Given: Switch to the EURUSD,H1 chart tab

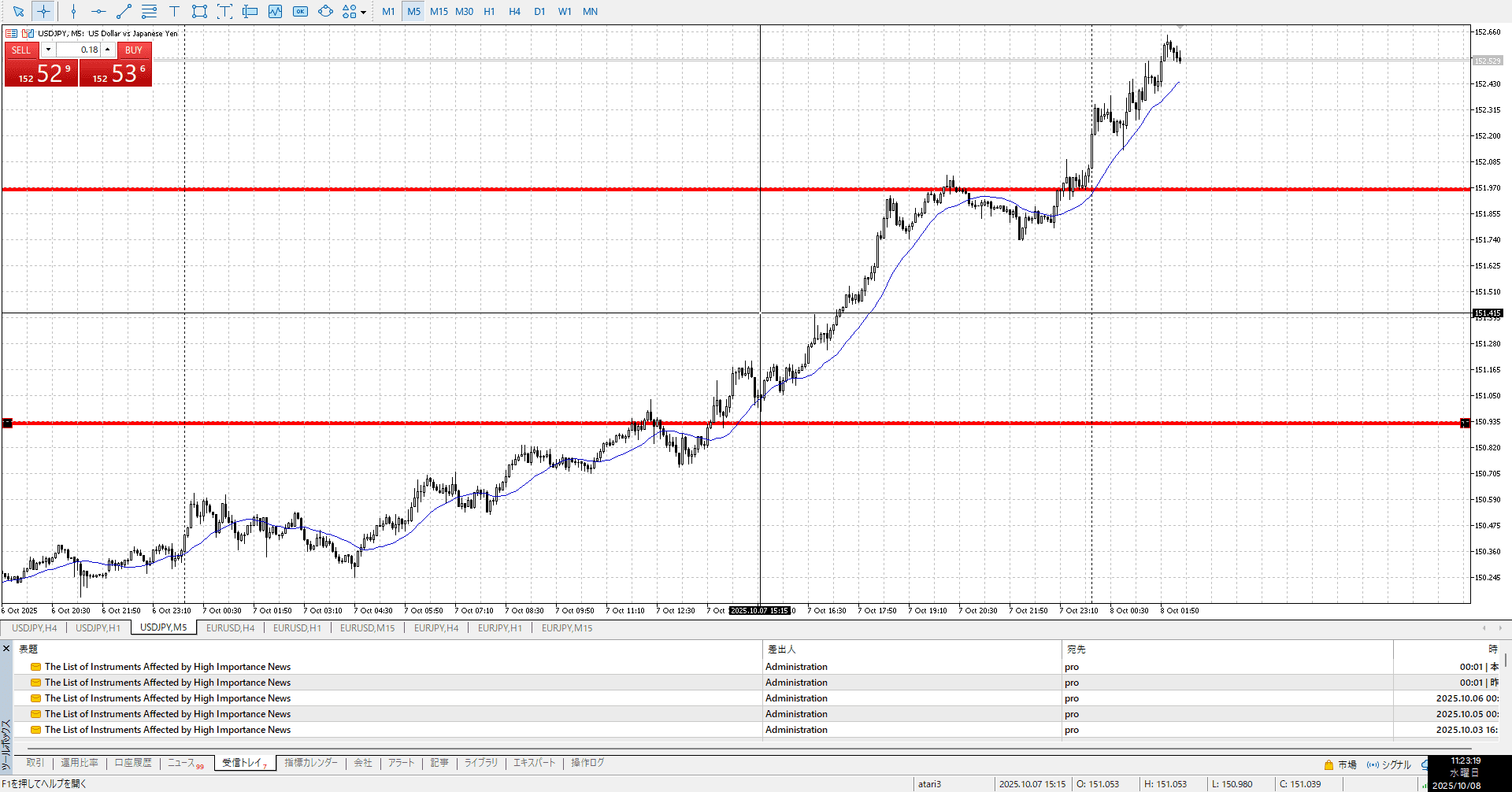Looking at the screenshot, I should (x=297, y=627).
